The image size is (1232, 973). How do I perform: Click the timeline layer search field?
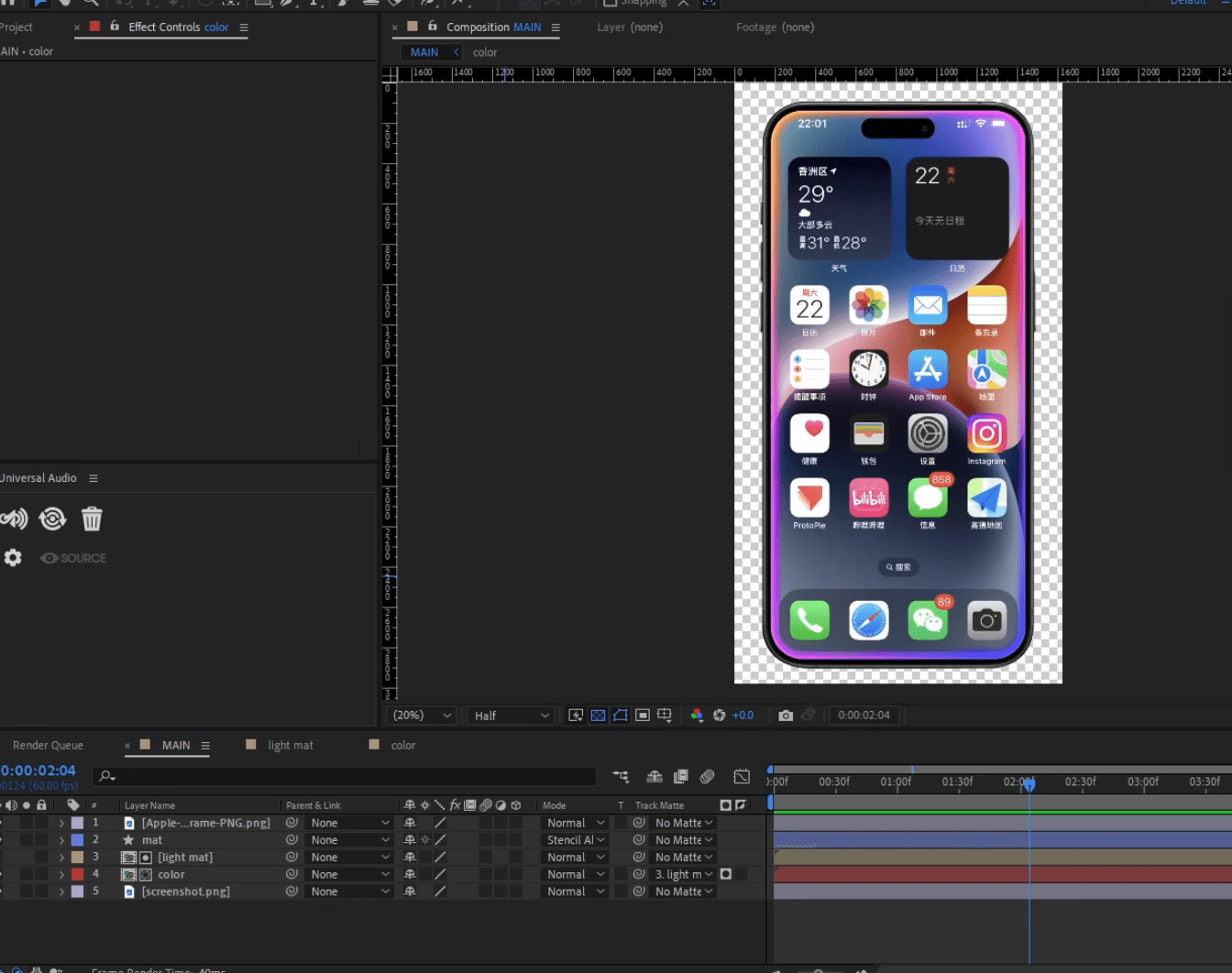(x=345, y=777)
